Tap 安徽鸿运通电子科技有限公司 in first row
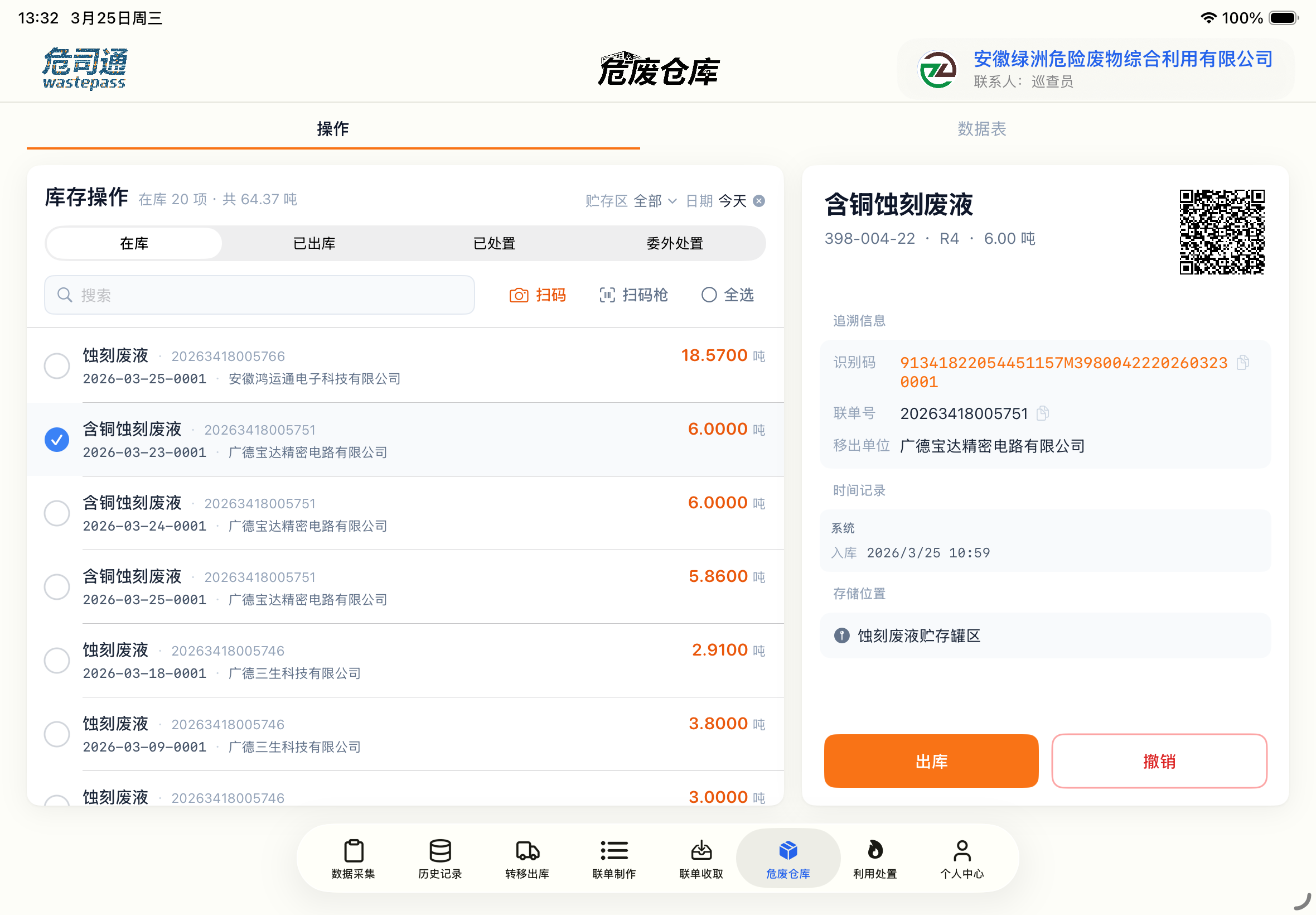Image resolution: width=1316 pixels, height=915 pixels. pyautogui.click(x=315, y=379)
